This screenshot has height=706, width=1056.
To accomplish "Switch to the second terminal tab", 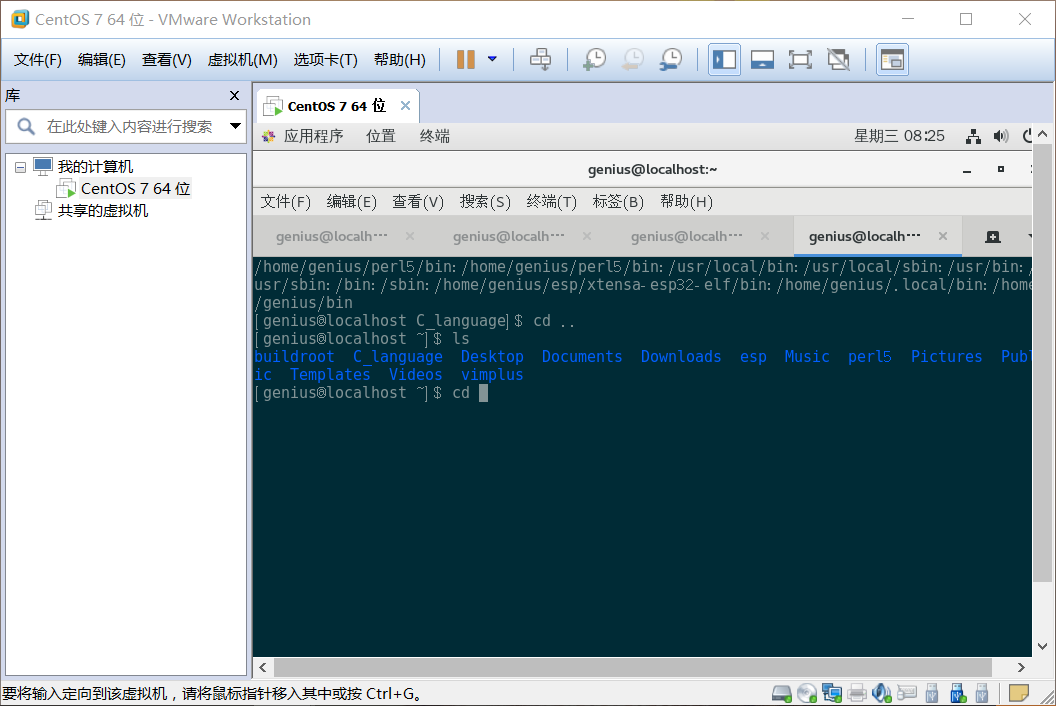I will point(508,236).
